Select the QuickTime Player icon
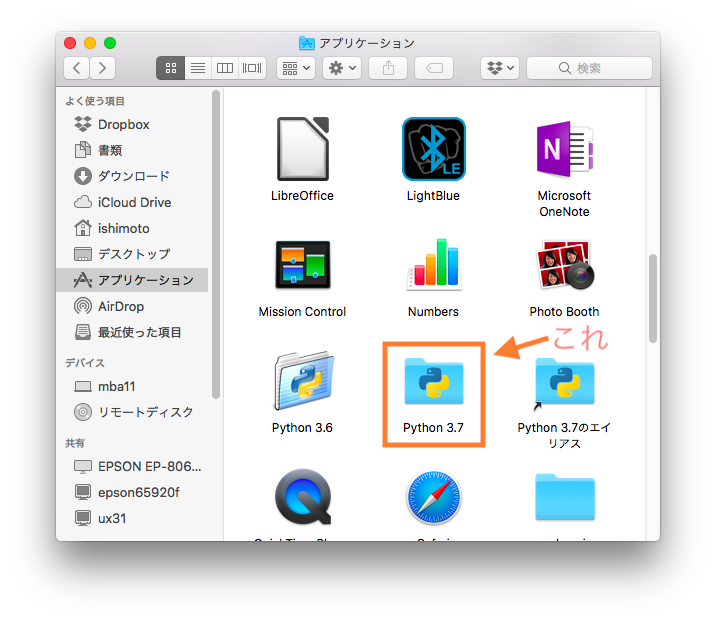 (303, 497)
